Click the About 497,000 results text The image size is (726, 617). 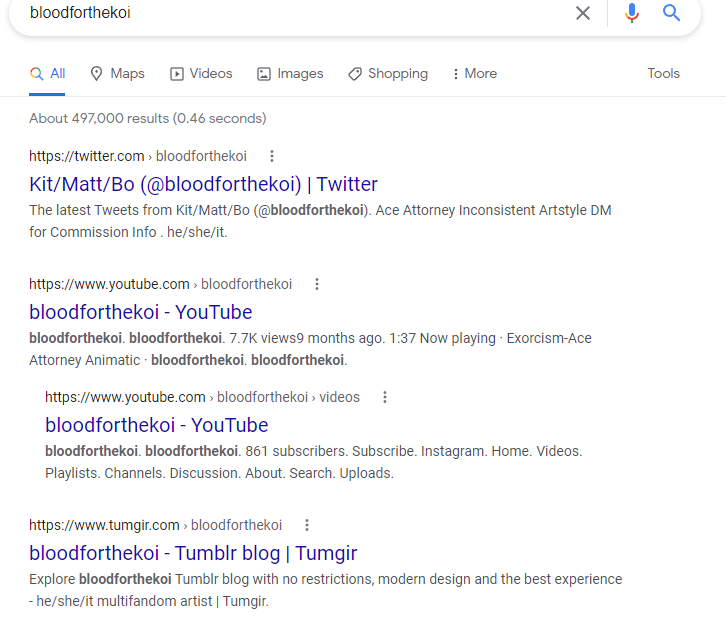coord(148,118)
